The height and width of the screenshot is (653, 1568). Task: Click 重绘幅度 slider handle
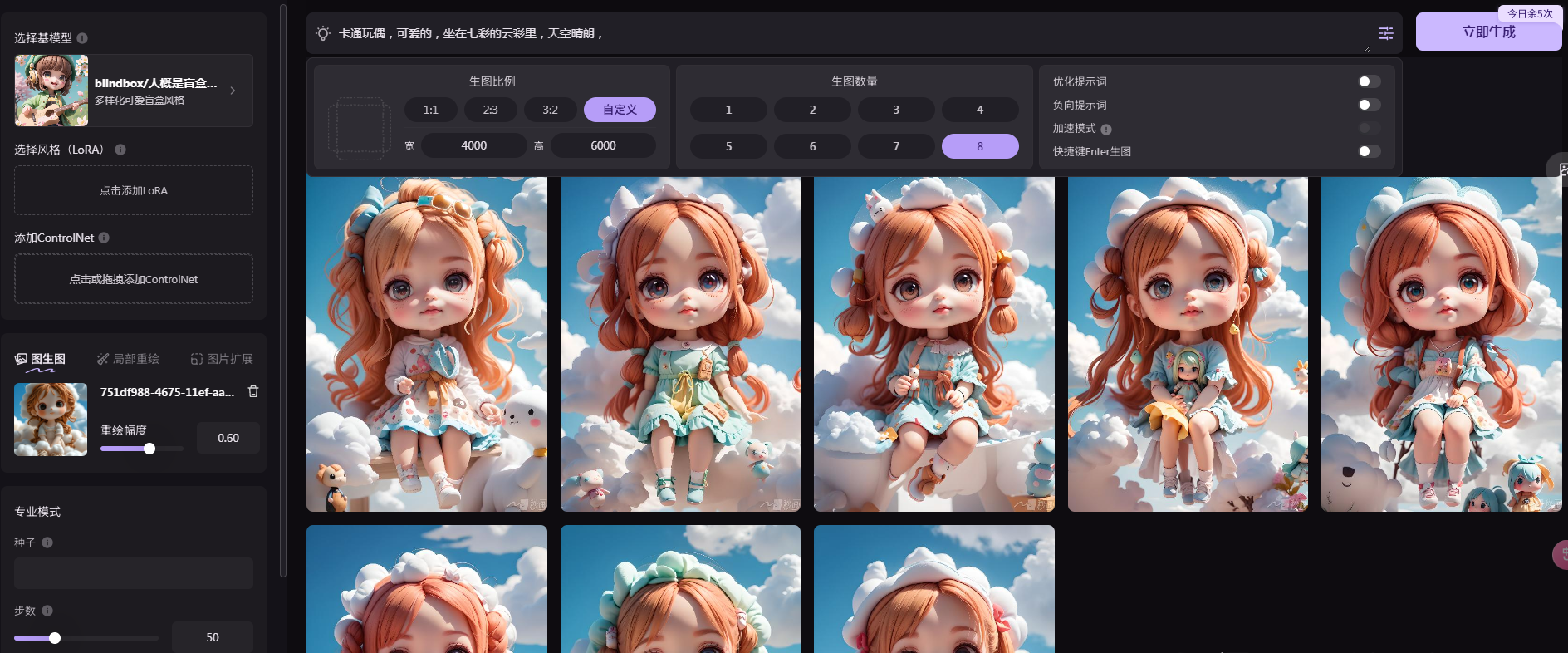click(x=149, y=449)
